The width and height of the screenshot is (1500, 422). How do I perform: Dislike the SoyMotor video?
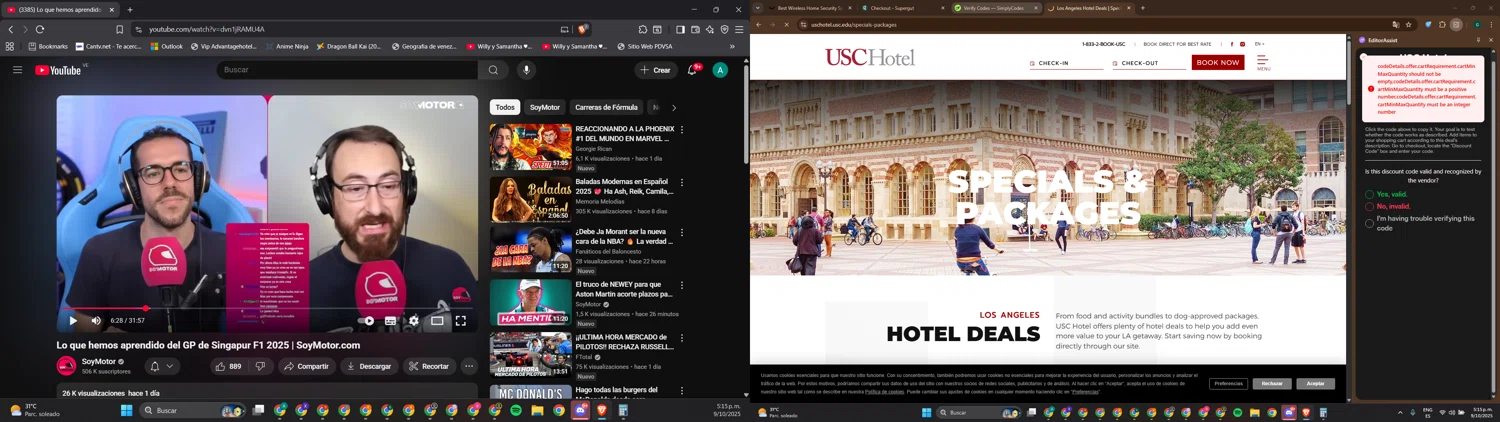click(x=260, y=366)
